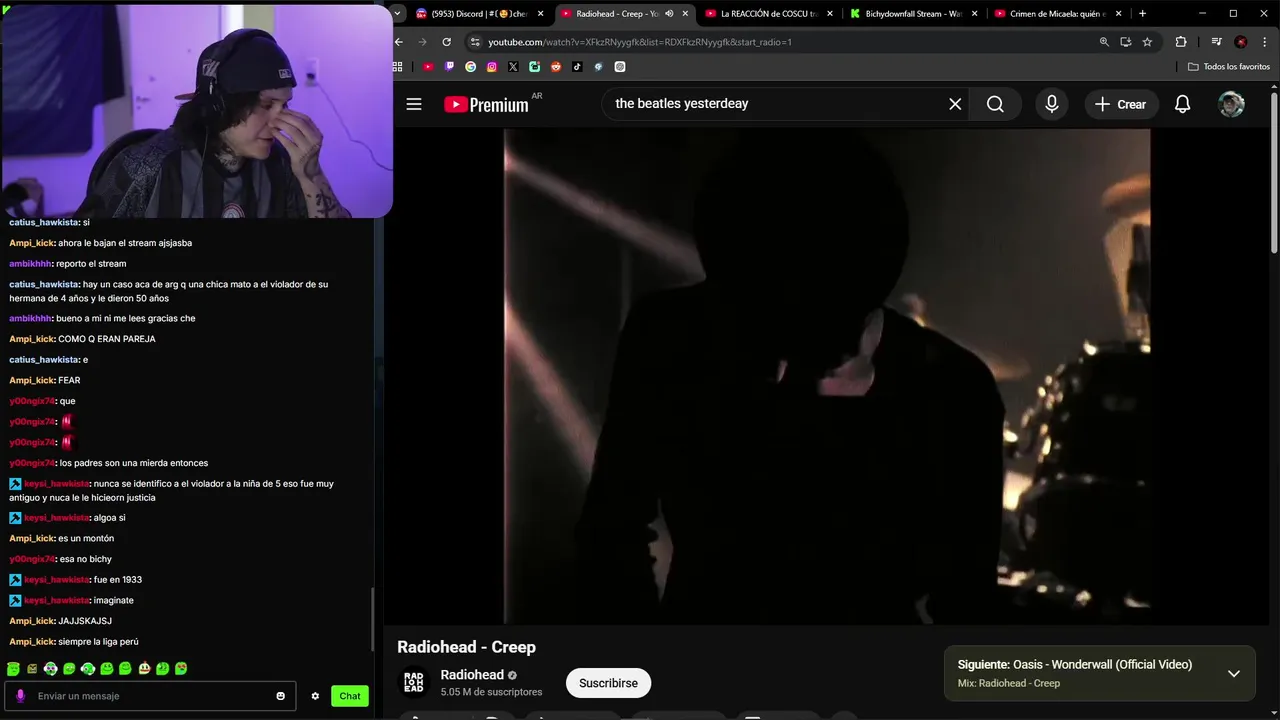
Task: Expand the Siguiente Oasis - Wonderwall mix panel
Action: (x=1233, y=673)
